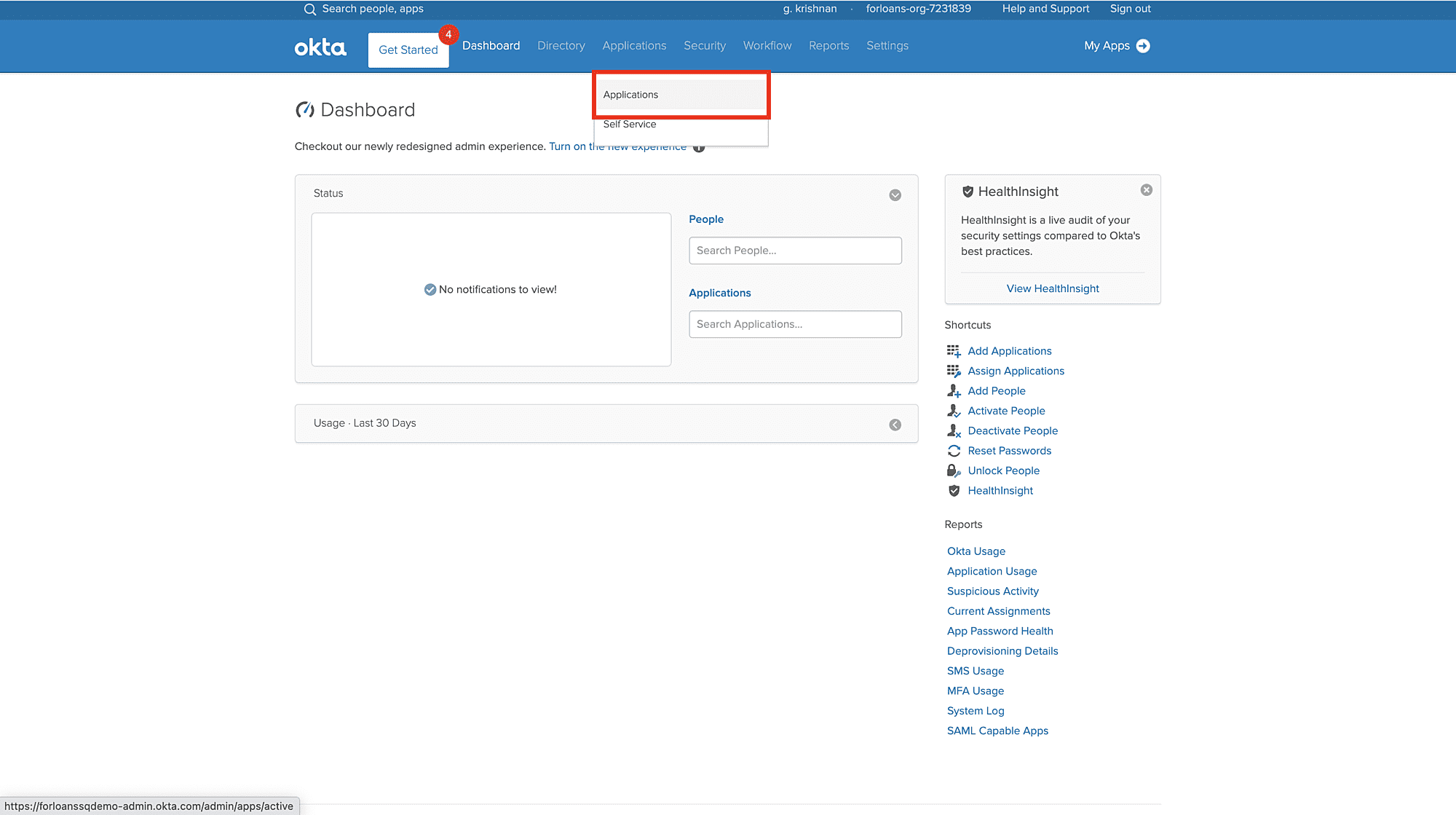The image size is (1456, 815).
Task: Choose Self Service menu entry
Action: [630, 125]
